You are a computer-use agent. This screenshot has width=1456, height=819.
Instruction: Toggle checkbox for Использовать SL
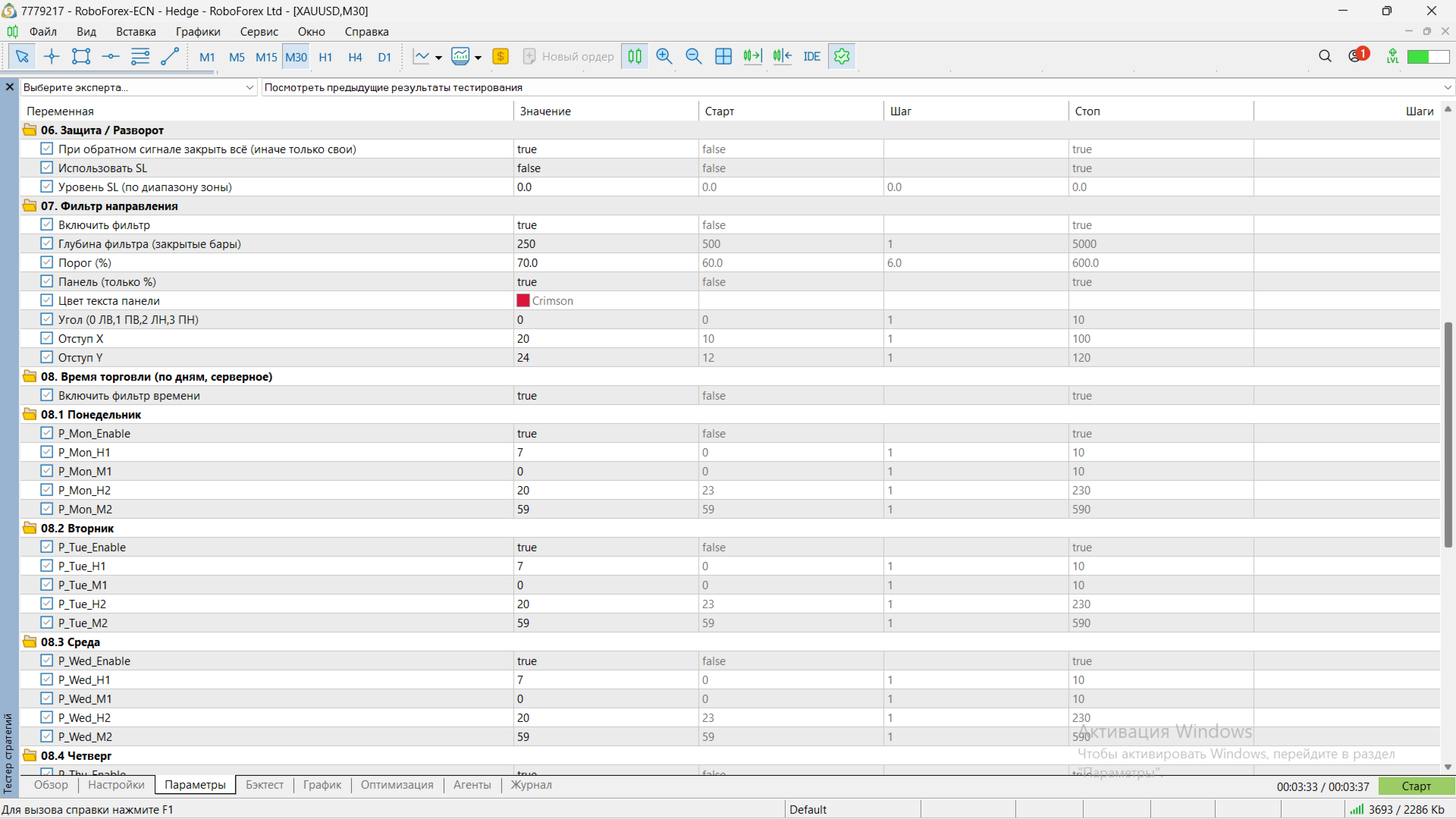(47, 168)
